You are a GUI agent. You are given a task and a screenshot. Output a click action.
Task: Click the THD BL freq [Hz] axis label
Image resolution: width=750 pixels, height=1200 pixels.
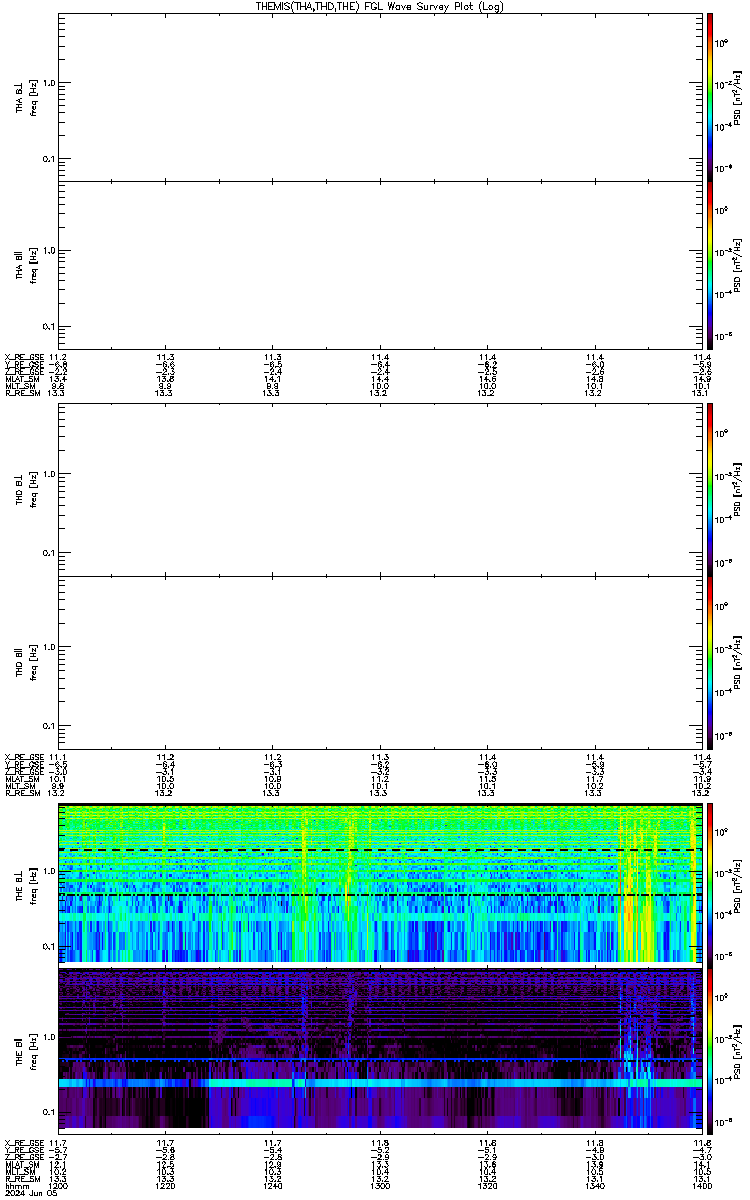coord(34,491)
